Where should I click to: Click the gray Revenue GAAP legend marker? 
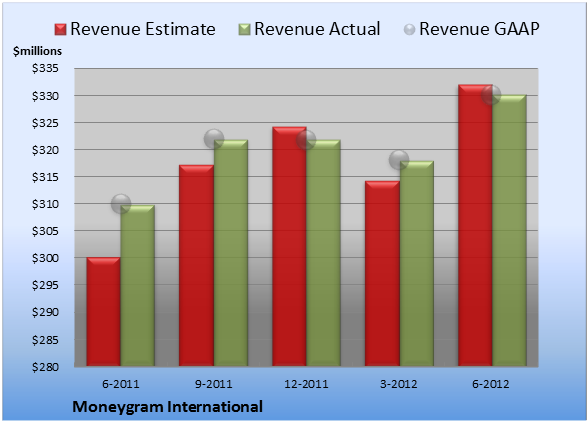click(409, 30)
